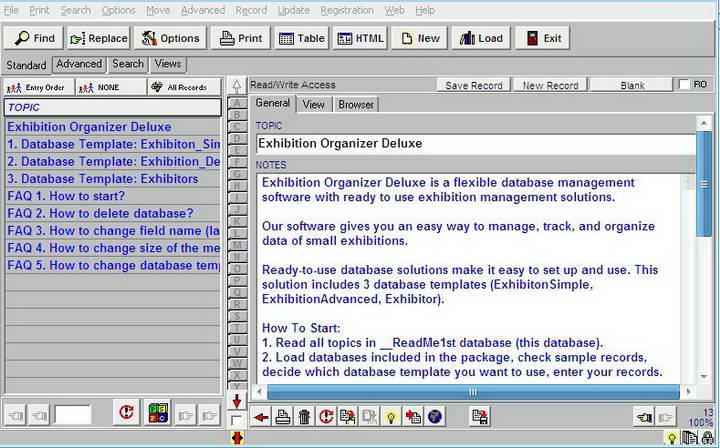The width and height of the screenshot is (720, 448).
Task: Switch to the Advanced toolbar tab
Action: 79,64
